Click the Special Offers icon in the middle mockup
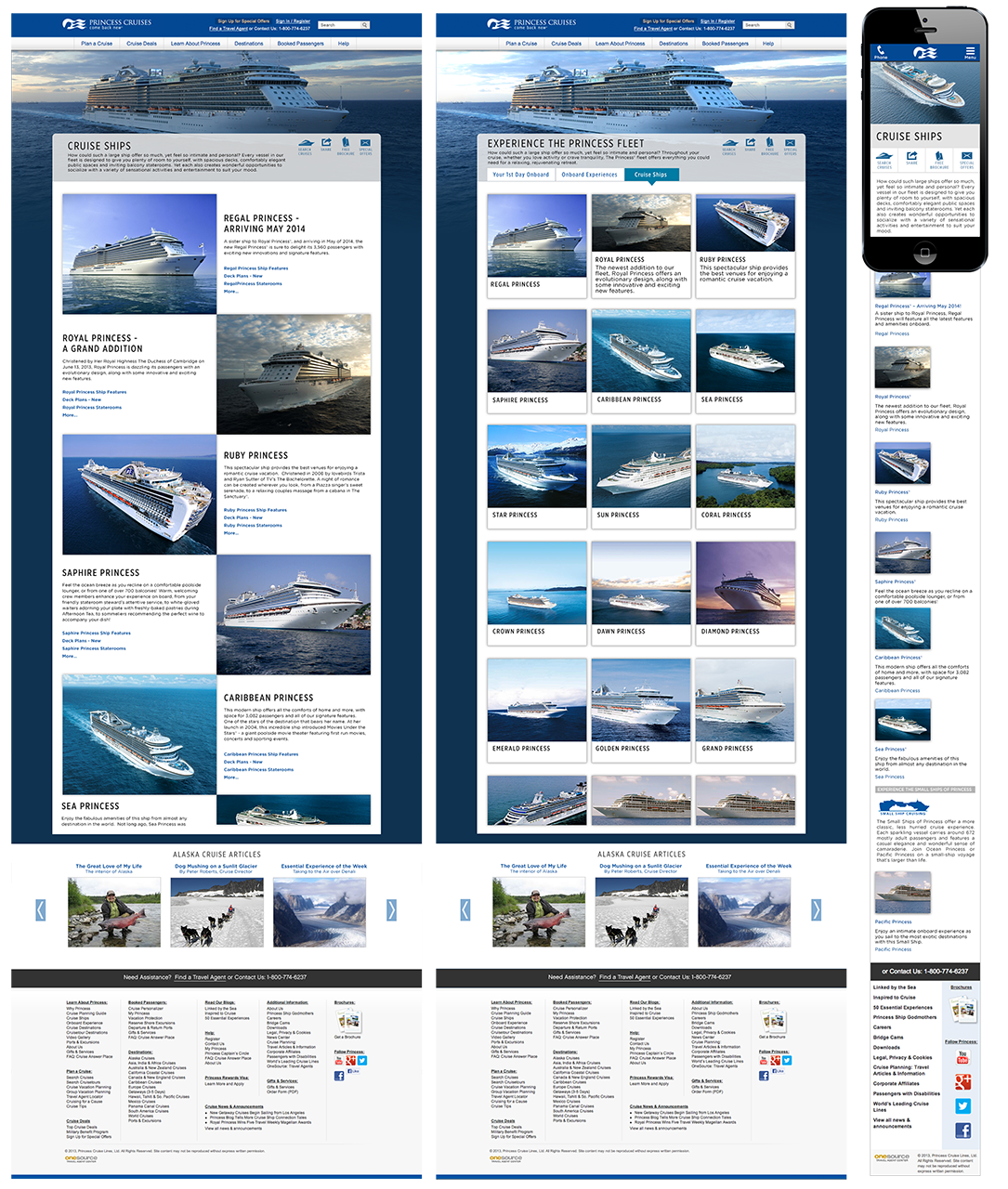This screenshot has width=1008, height=1189. (790, 148)
